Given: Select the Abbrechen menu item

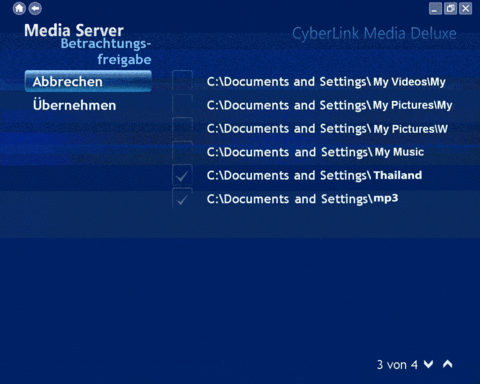Looking at the screenshot, I should pos(88,81).
